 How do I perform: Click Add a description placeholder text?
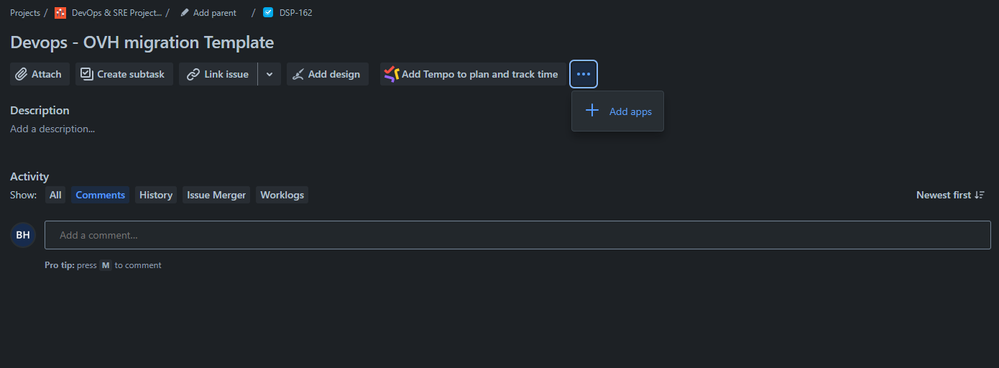(x=52, y=129)
